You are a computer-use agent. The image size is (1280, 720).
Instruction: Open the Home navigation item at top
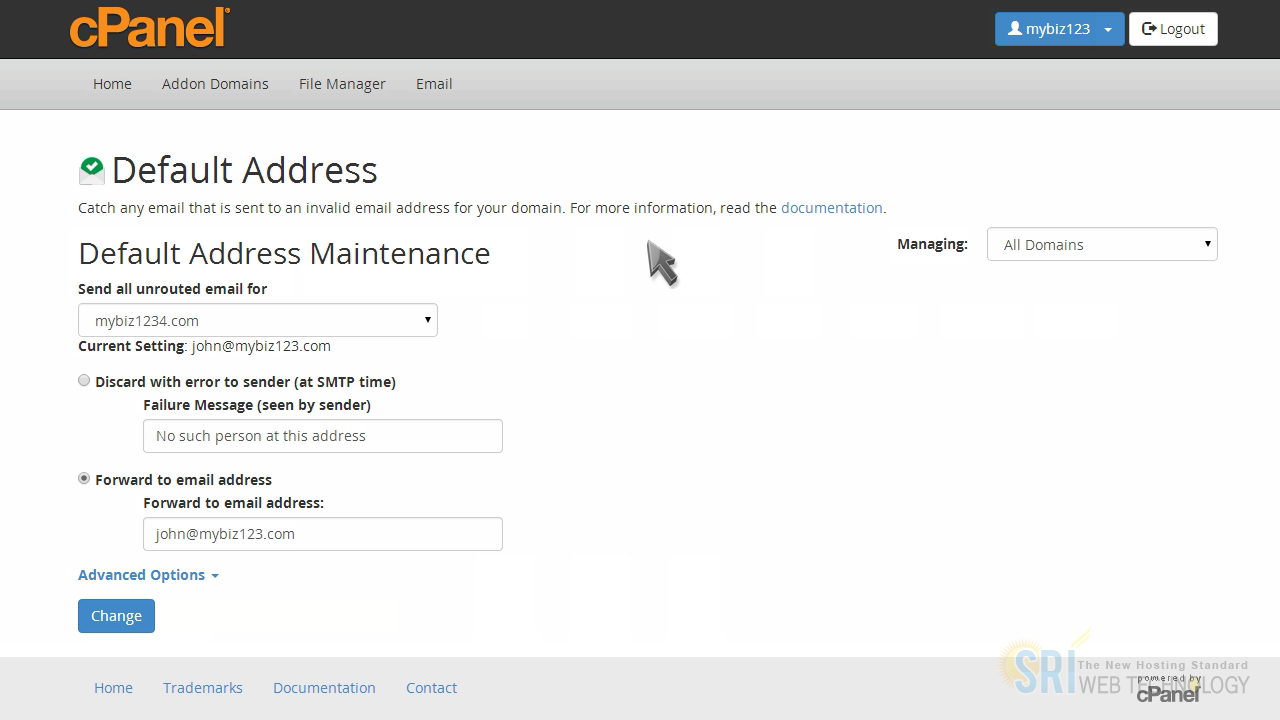pyautogui.click(x=112, y=84)
